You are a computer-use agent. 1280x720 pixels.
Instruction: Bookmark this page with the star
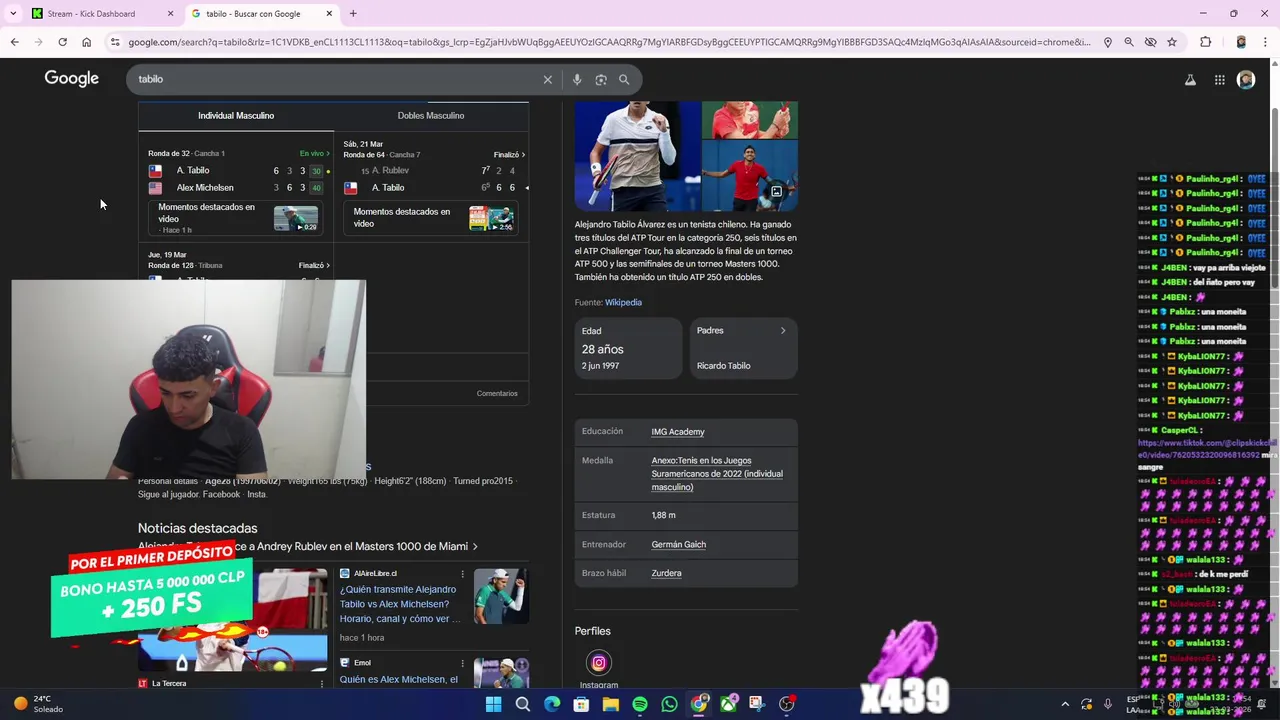(1172, 42)
